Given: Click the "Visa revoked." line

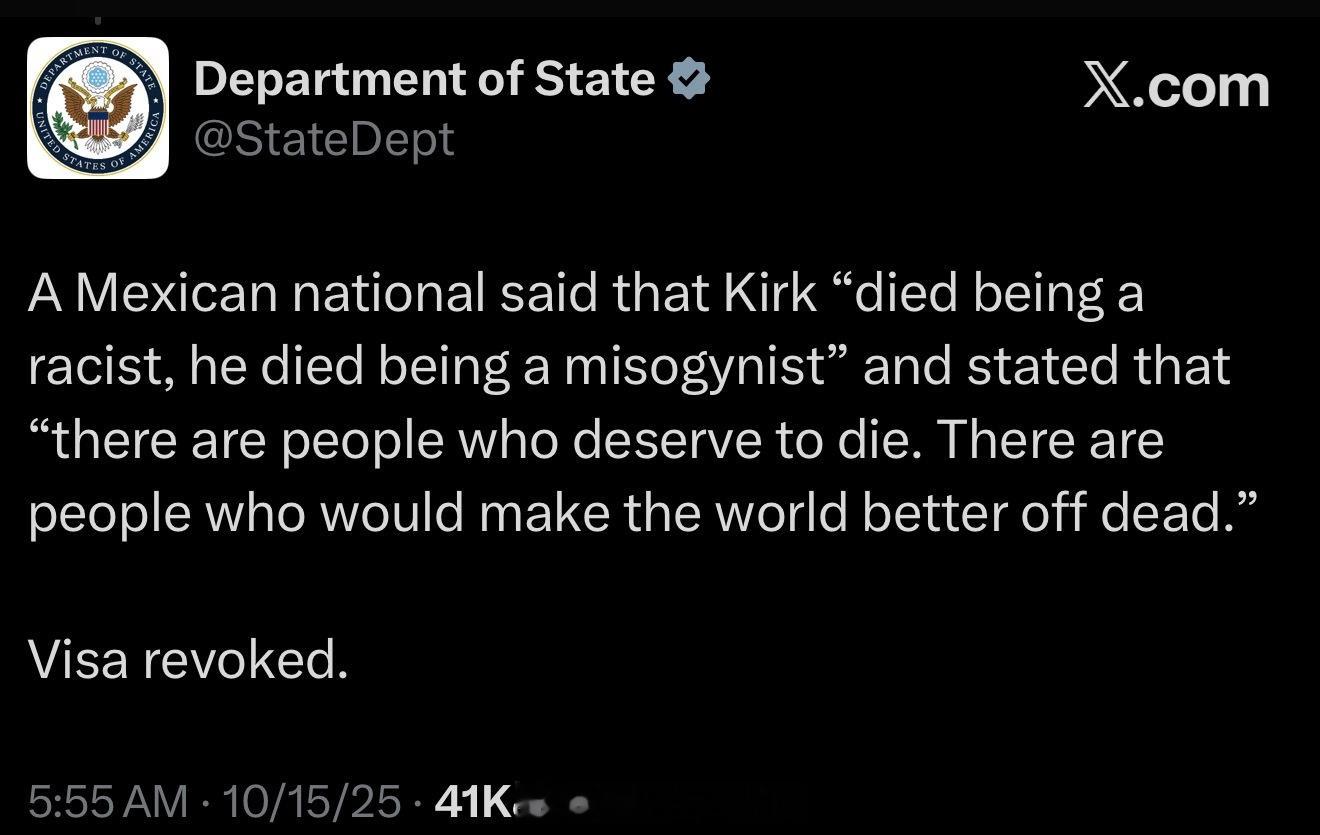Looking at the screenshot, I should point(188,660).
